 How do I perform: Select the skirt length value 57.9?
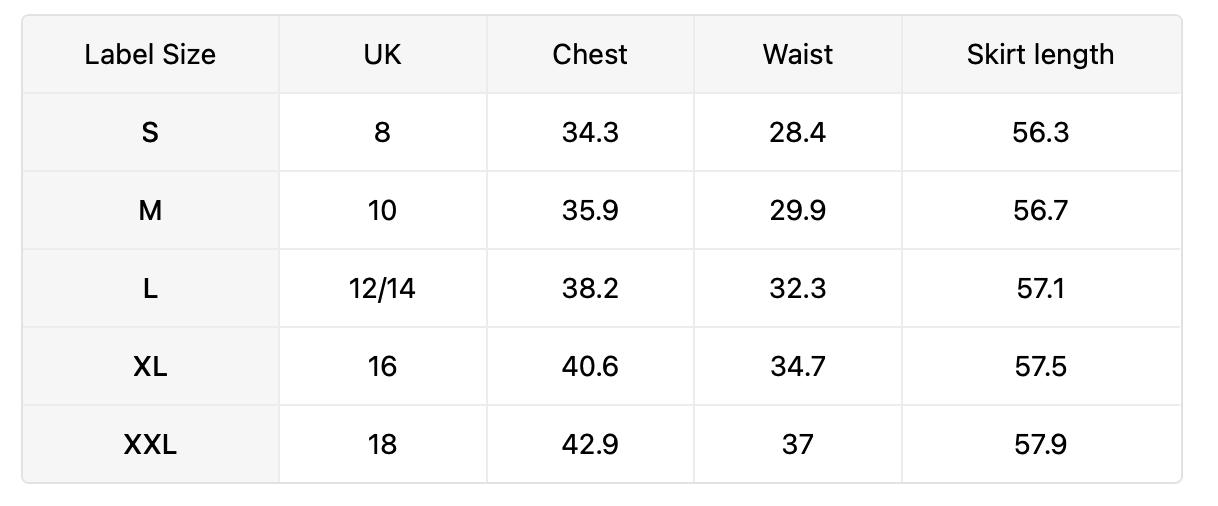1041,444
